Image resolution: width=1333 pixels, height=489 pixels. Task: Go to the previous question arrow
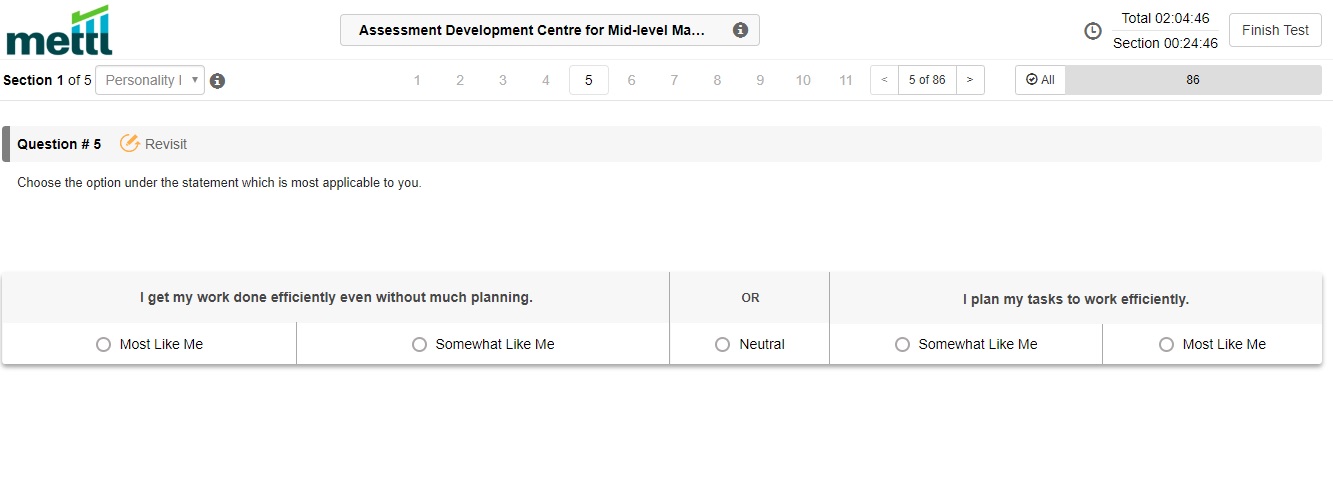[884, 80]
